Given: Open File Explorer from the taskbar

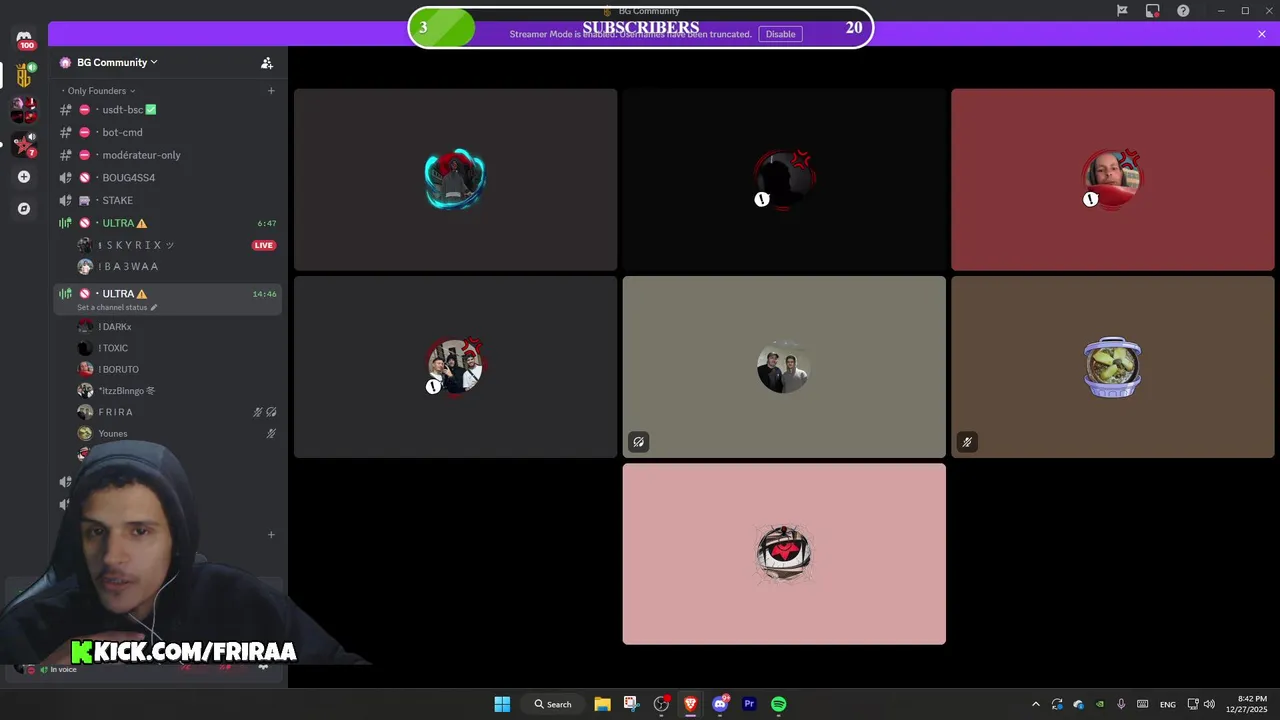Looking at the screenshot, I should coord(602,704).
